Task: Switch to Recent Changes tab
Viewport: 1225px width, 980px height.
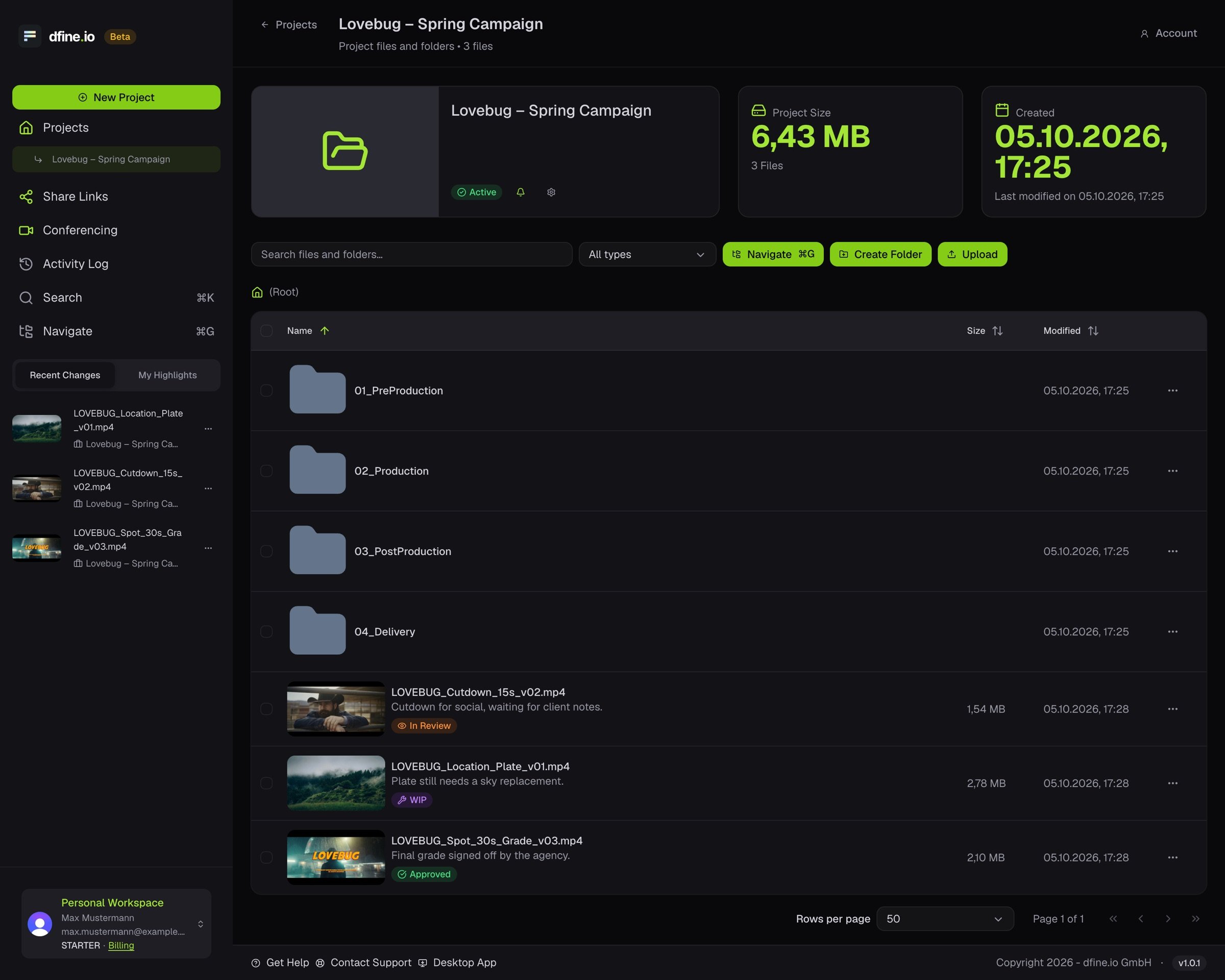Action: (65, 375)
